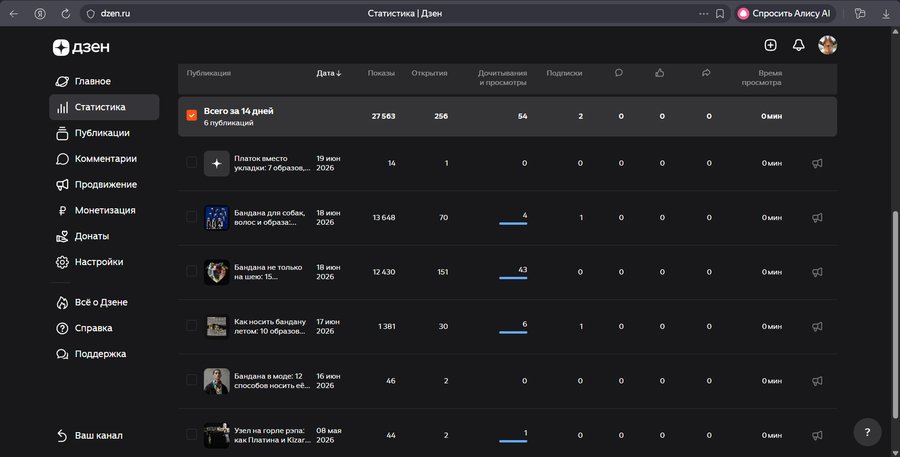Screen dimensions: 900x457
Task: Open the browser three-dots page menu
Action: [x=703, y=13]
